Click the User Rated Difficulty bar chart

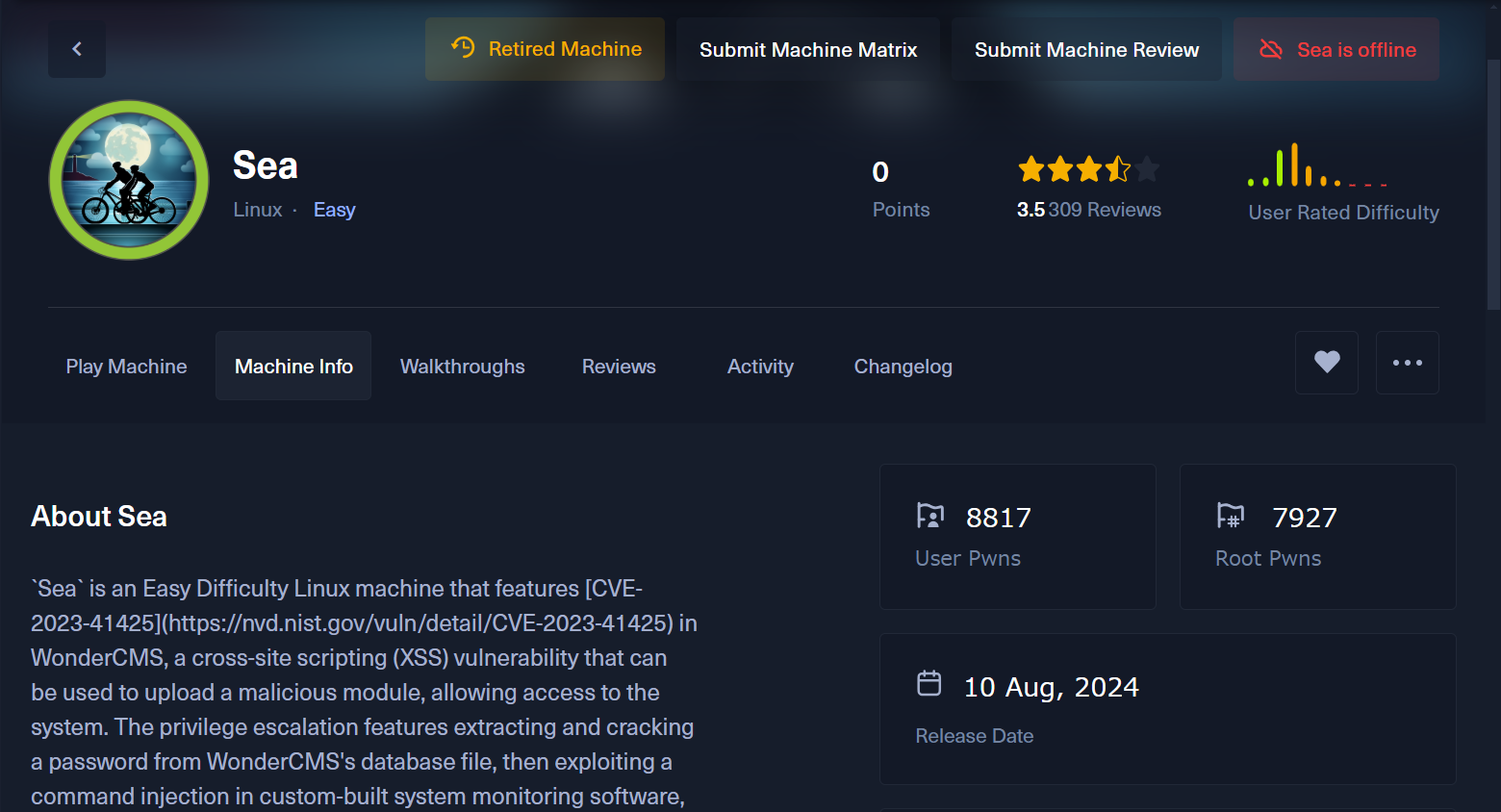coord(1317,165)
